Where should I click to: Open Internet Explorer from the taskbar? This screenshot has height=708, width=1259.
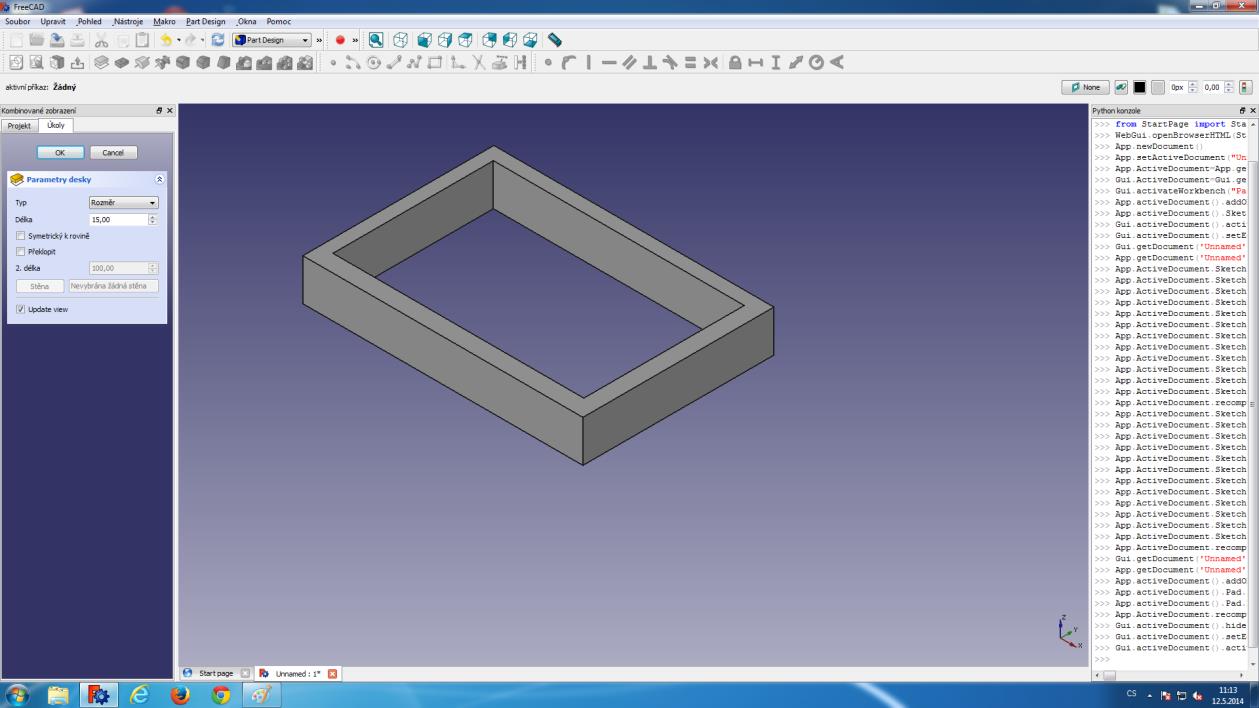point(141,694)
